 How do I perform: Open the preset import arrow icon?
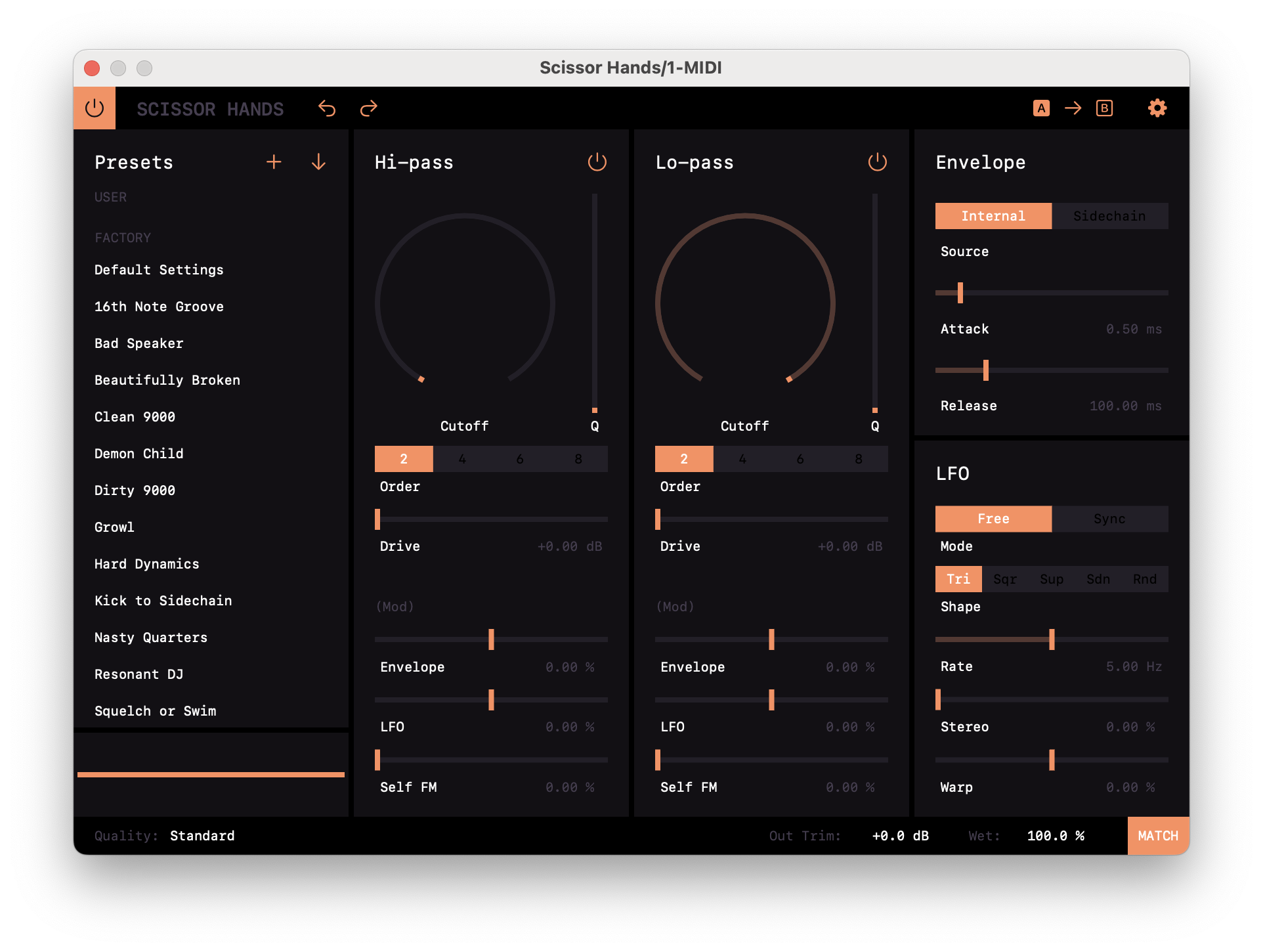[318, 162]
